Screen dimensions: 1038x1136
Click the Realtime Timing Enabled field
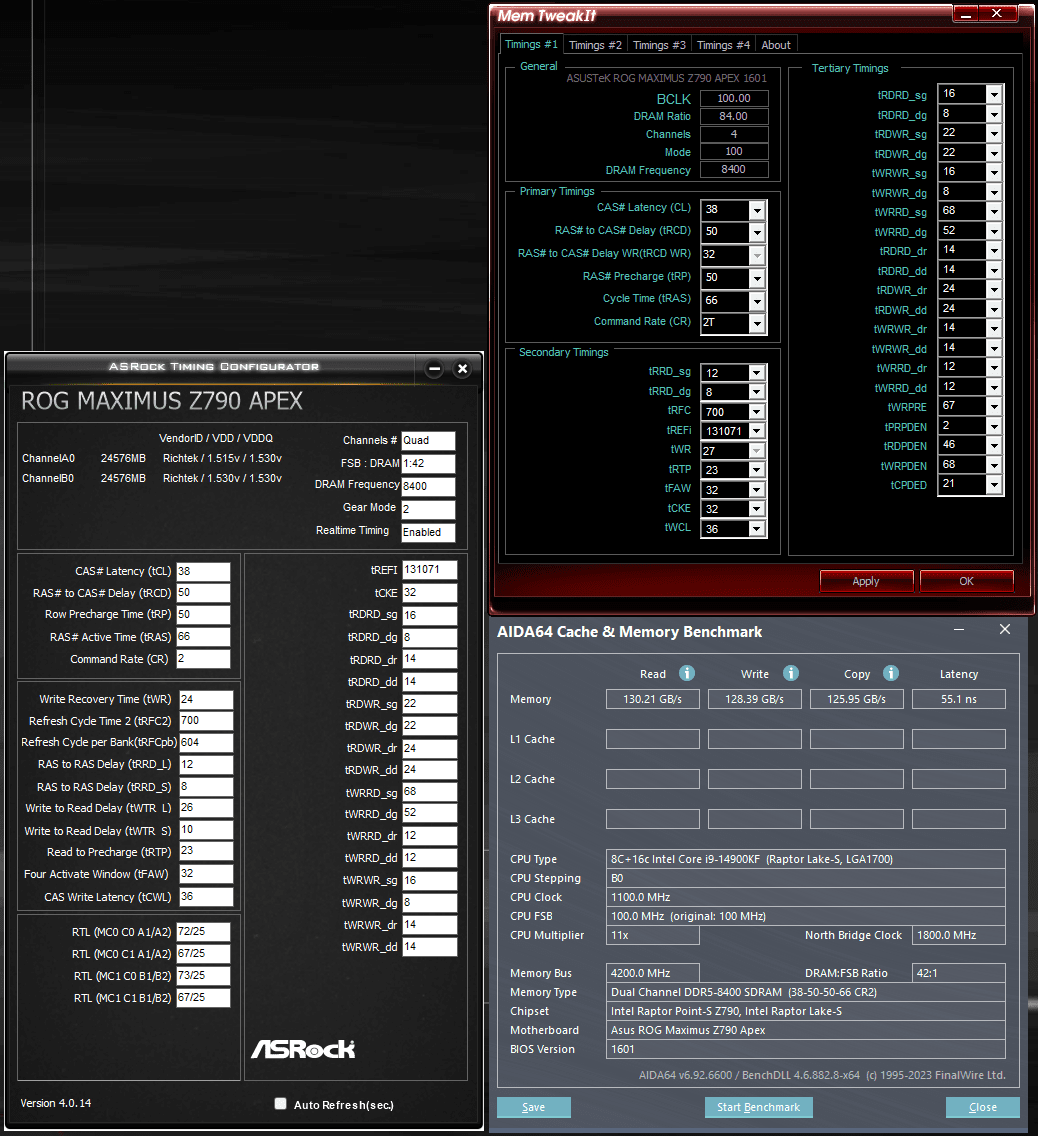tap(428, 532)
